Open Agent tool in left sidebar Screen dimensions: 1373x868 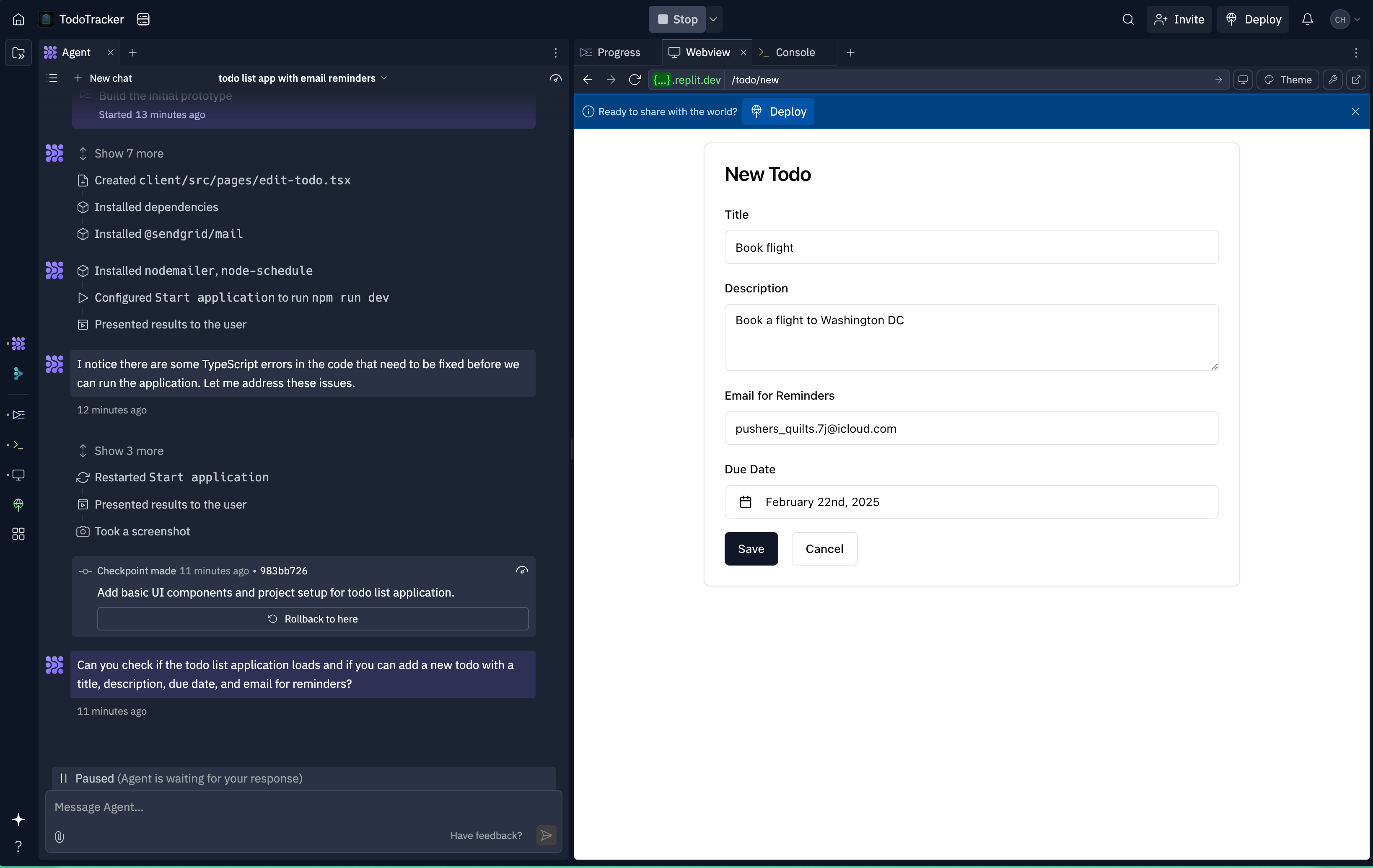tap(18, 343)
